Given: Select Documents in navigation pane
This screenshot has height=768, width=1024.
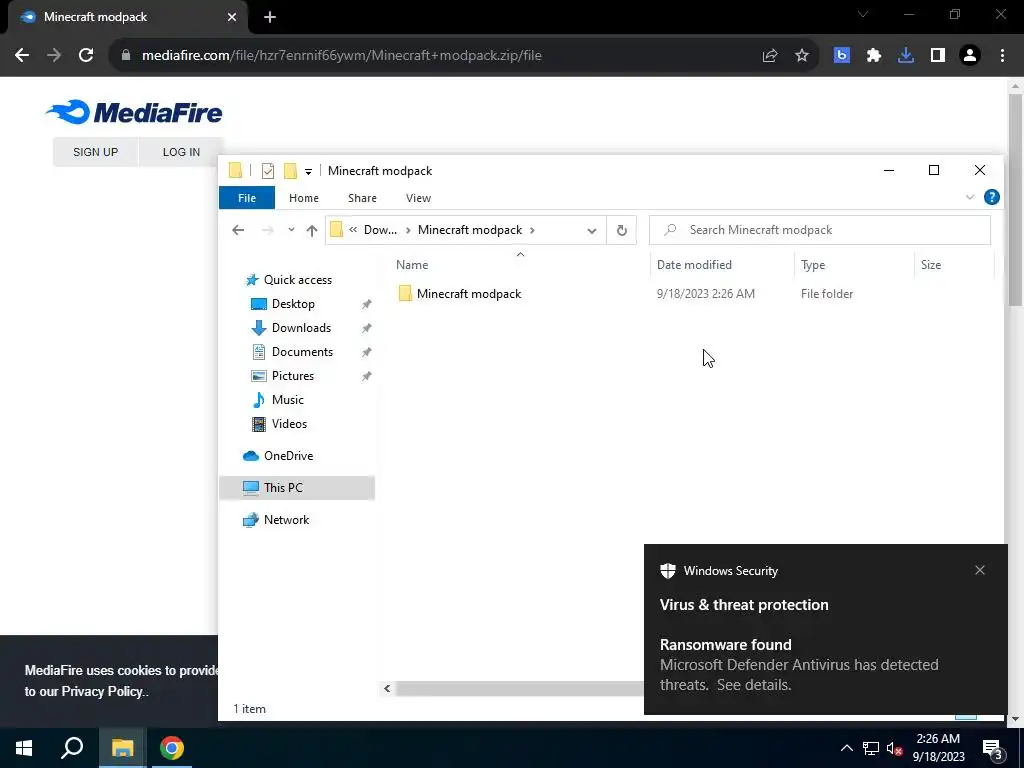Looking at the screenshot, I should 302,352.
